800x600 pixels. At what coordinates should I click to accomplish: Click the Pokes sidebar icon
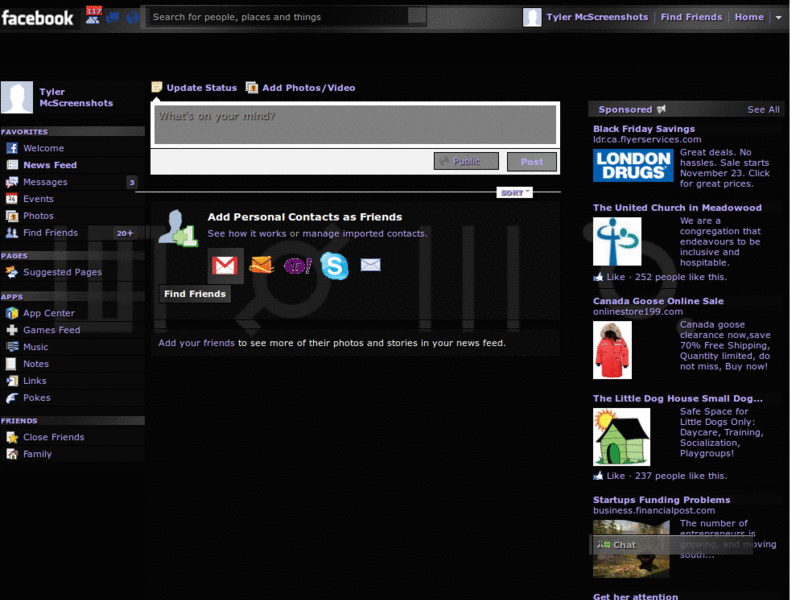(x=12, y=398)
